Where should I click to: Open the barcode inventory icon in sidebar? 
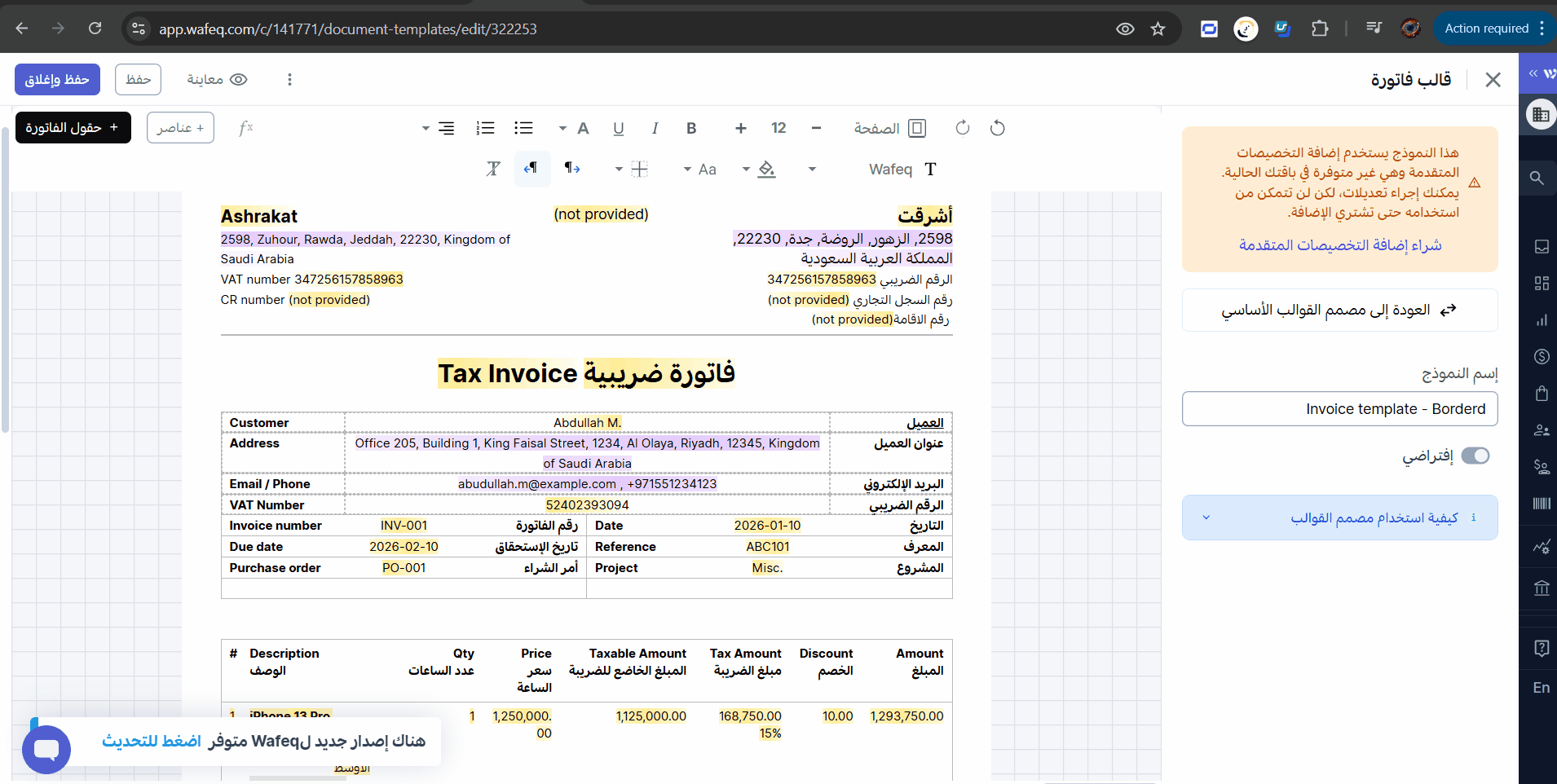click(x=1542, y=503)
